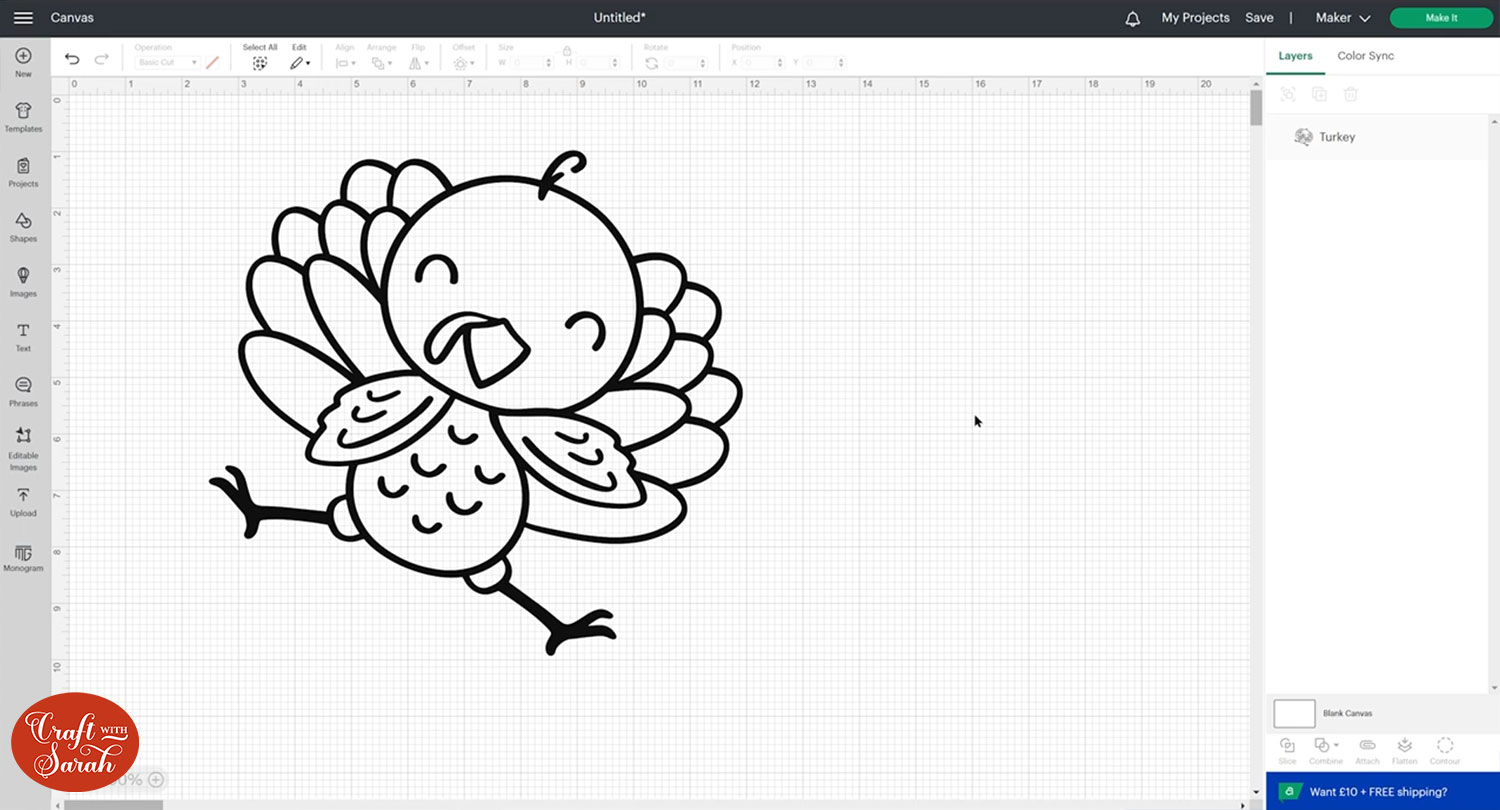Click the green Make It button
Screen dimensions: 1500x810
click(1441, 18)
